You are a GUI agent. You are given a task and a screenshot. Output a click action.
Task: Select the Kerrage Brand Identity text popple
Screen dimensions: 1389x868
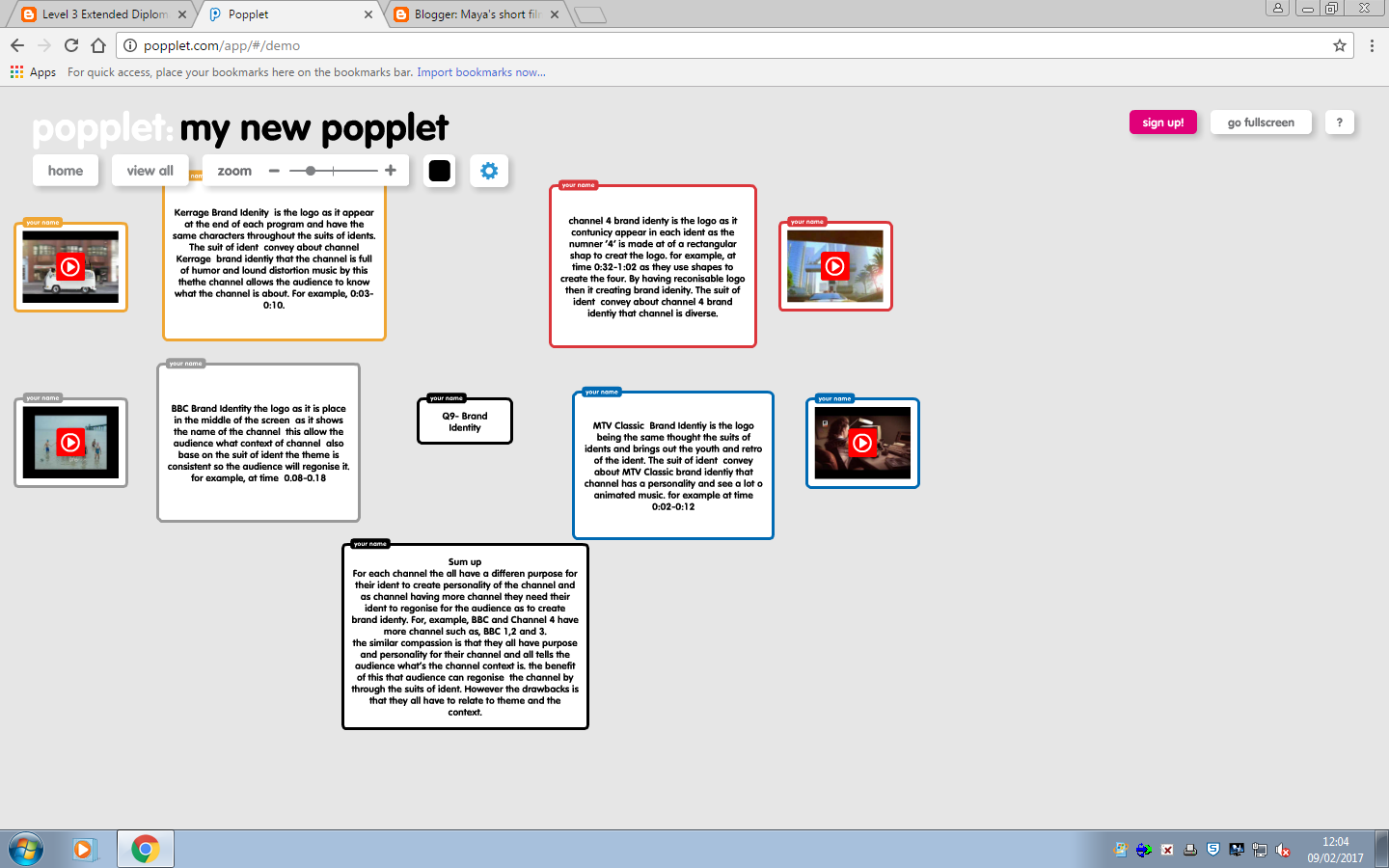coord(274,258)
